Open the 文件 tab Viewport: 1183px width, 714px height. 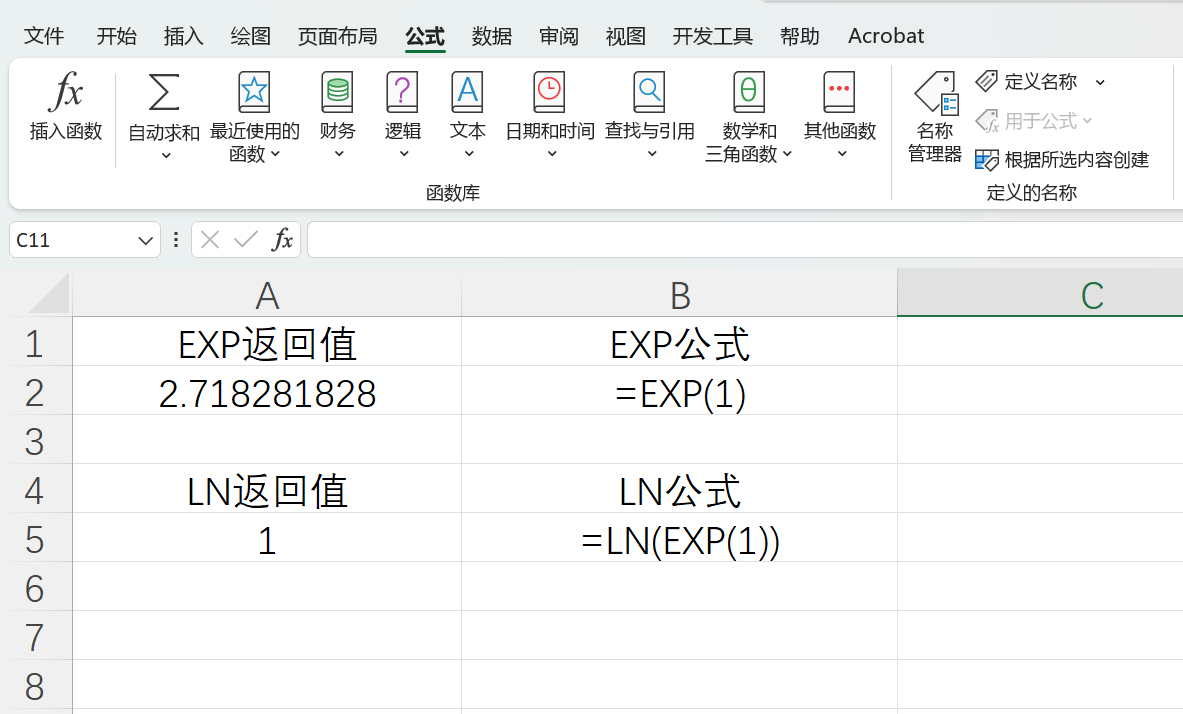tap(44, 36)
